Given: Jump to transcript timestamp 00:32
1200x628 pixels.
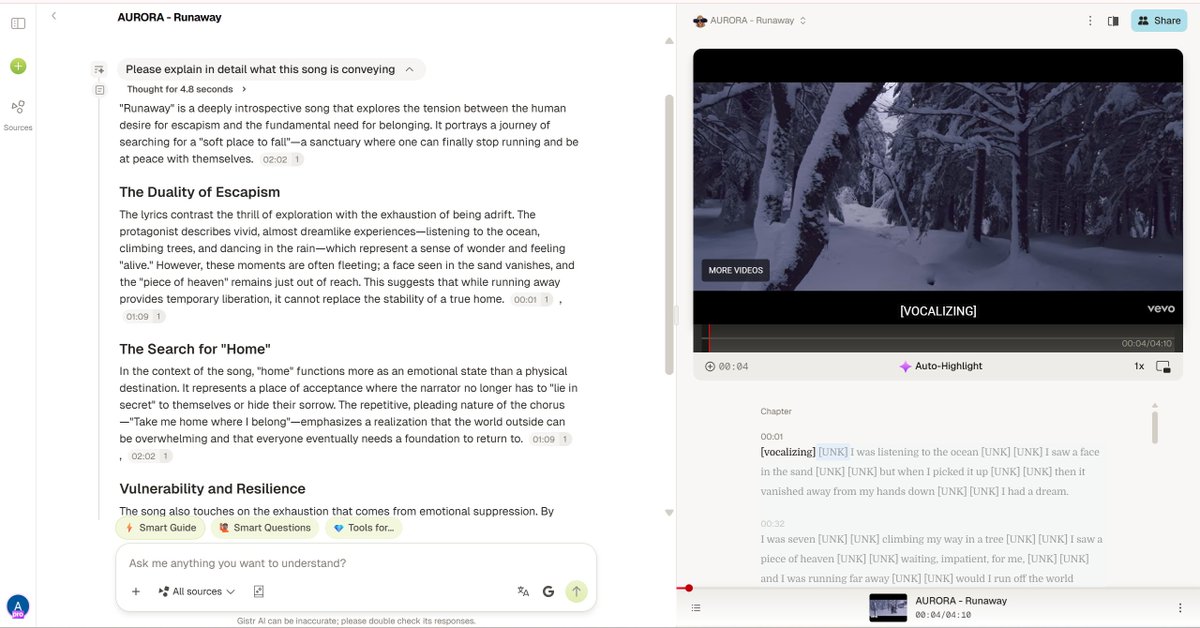Looking at the screenshot, I should coord(772,524).
